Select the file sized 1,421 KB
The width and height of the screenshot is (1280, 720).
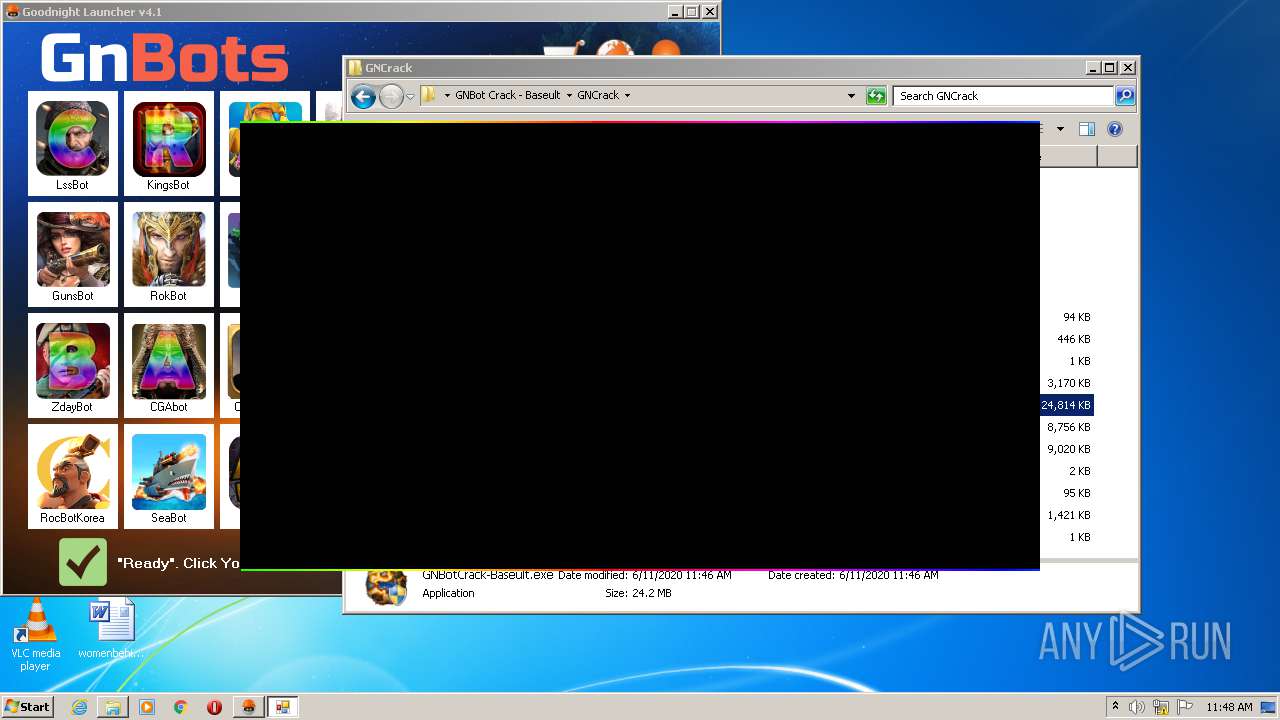1068,515
